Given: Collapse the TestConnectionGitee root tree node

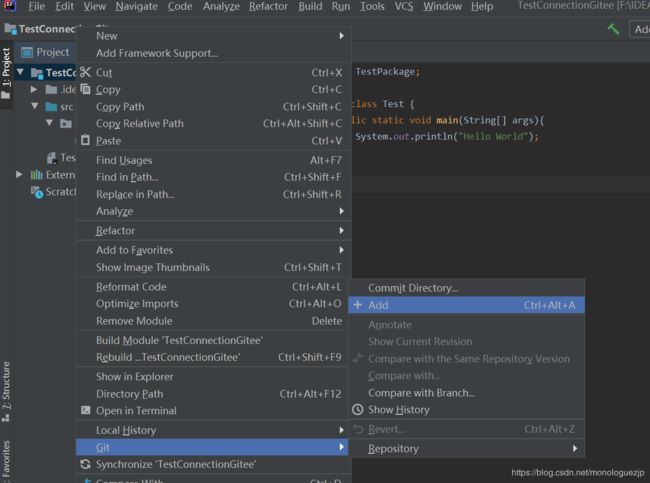Looking at the screenshot, I should [x=20, y=72].
